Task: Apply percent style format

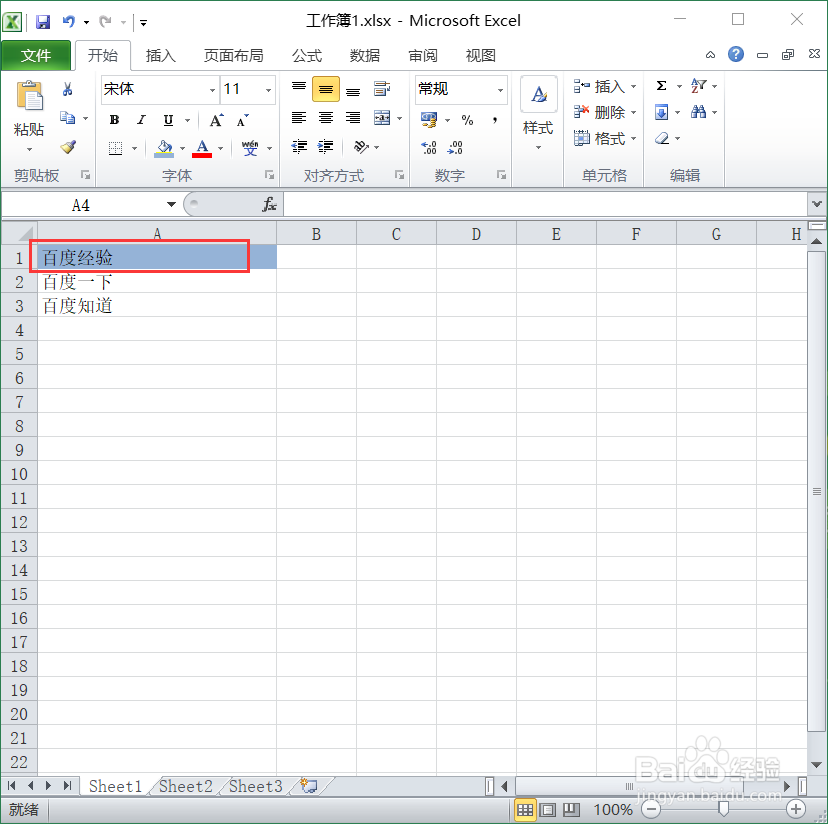Action: (x=467, y=120)
